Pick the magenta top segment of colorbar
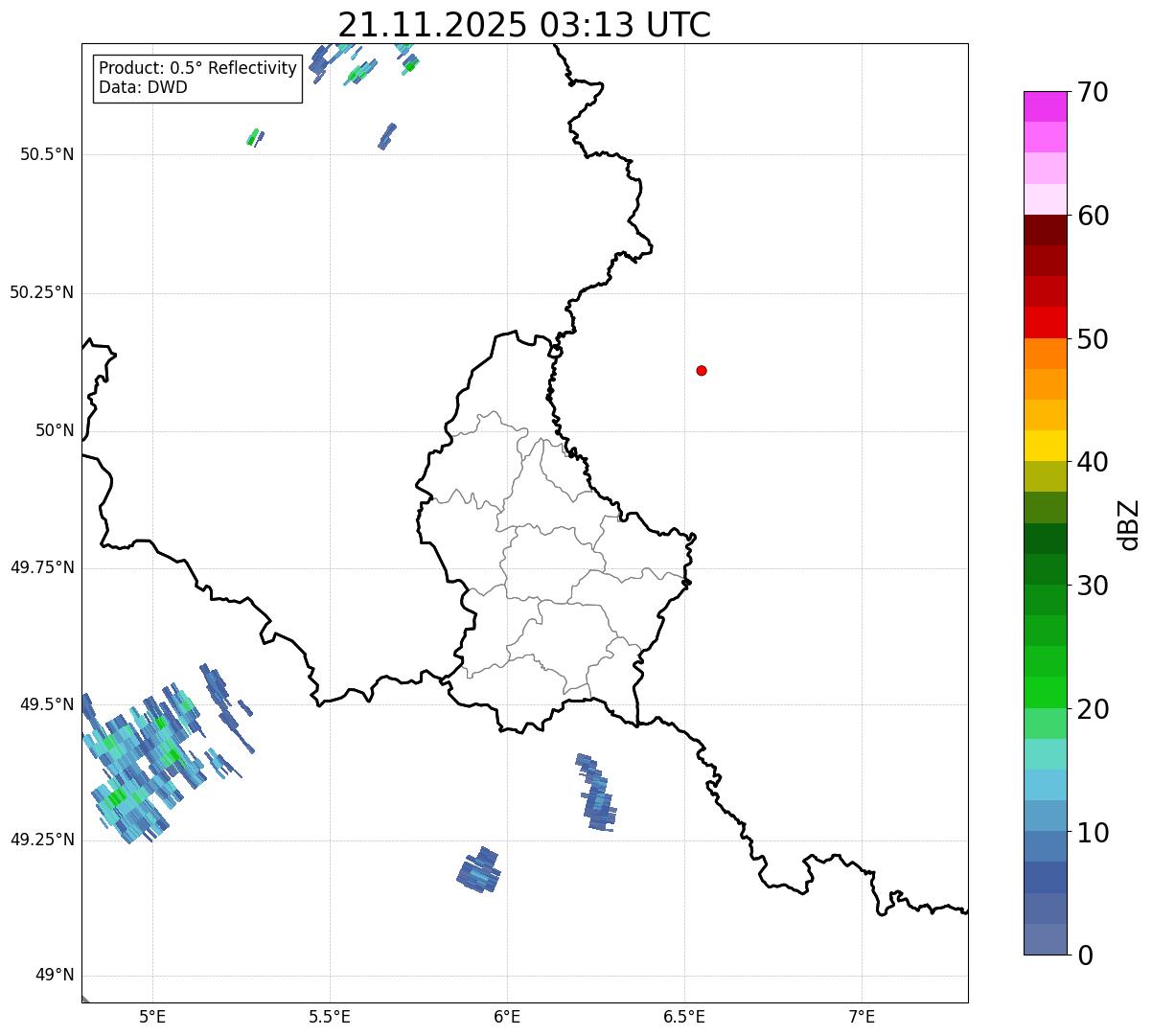 click(x=1045, y=106)
